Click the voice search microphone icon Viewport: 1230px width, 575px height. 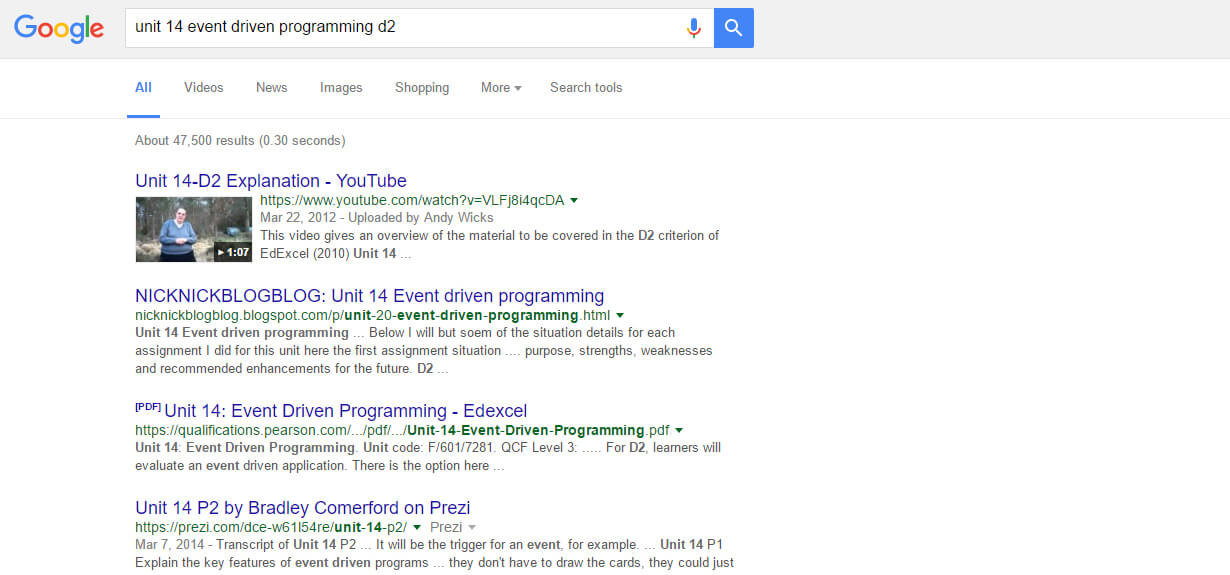coord(693,28)
